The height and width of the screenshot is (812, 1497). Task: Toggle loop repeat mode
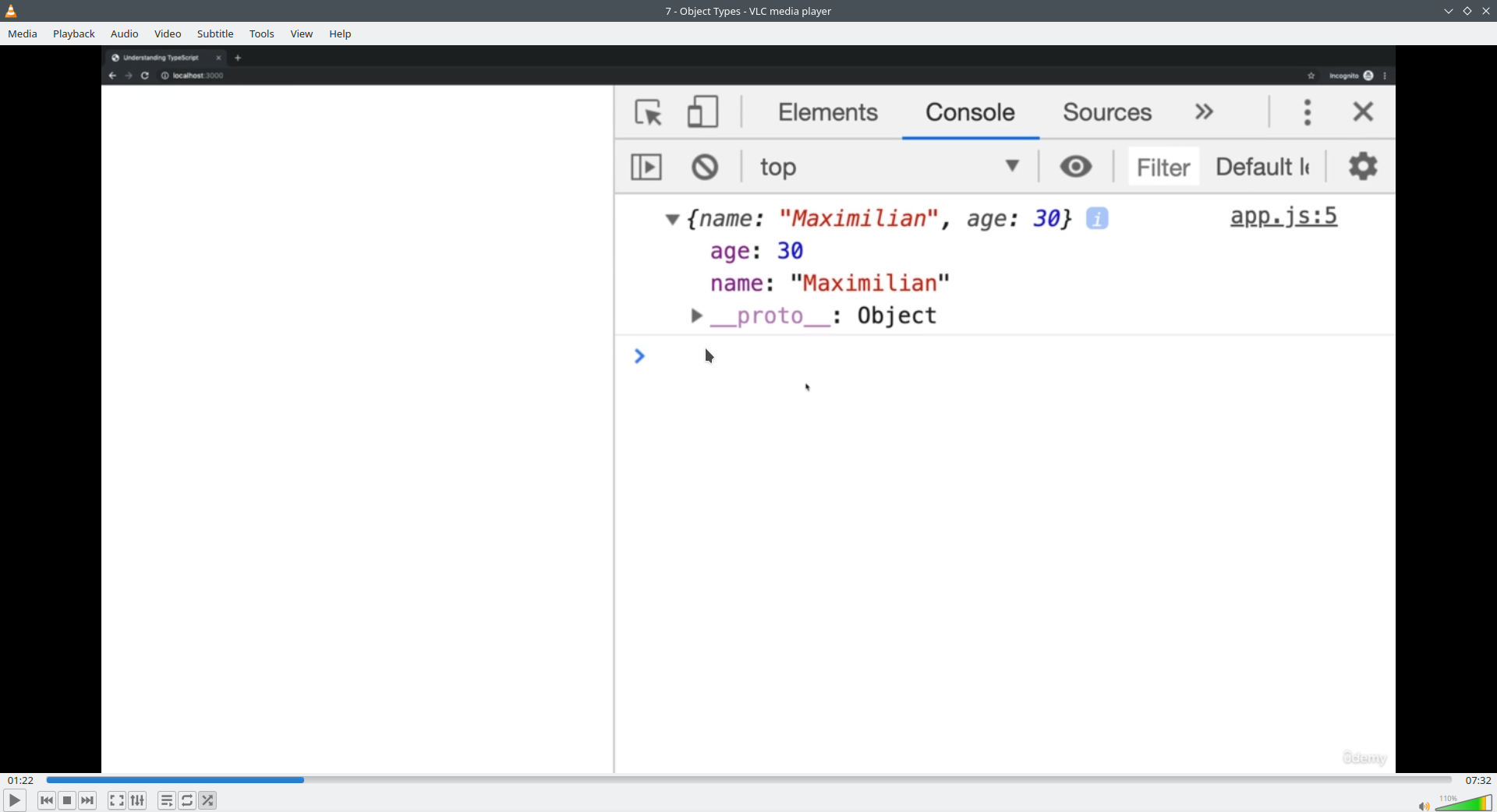point(188,800)
